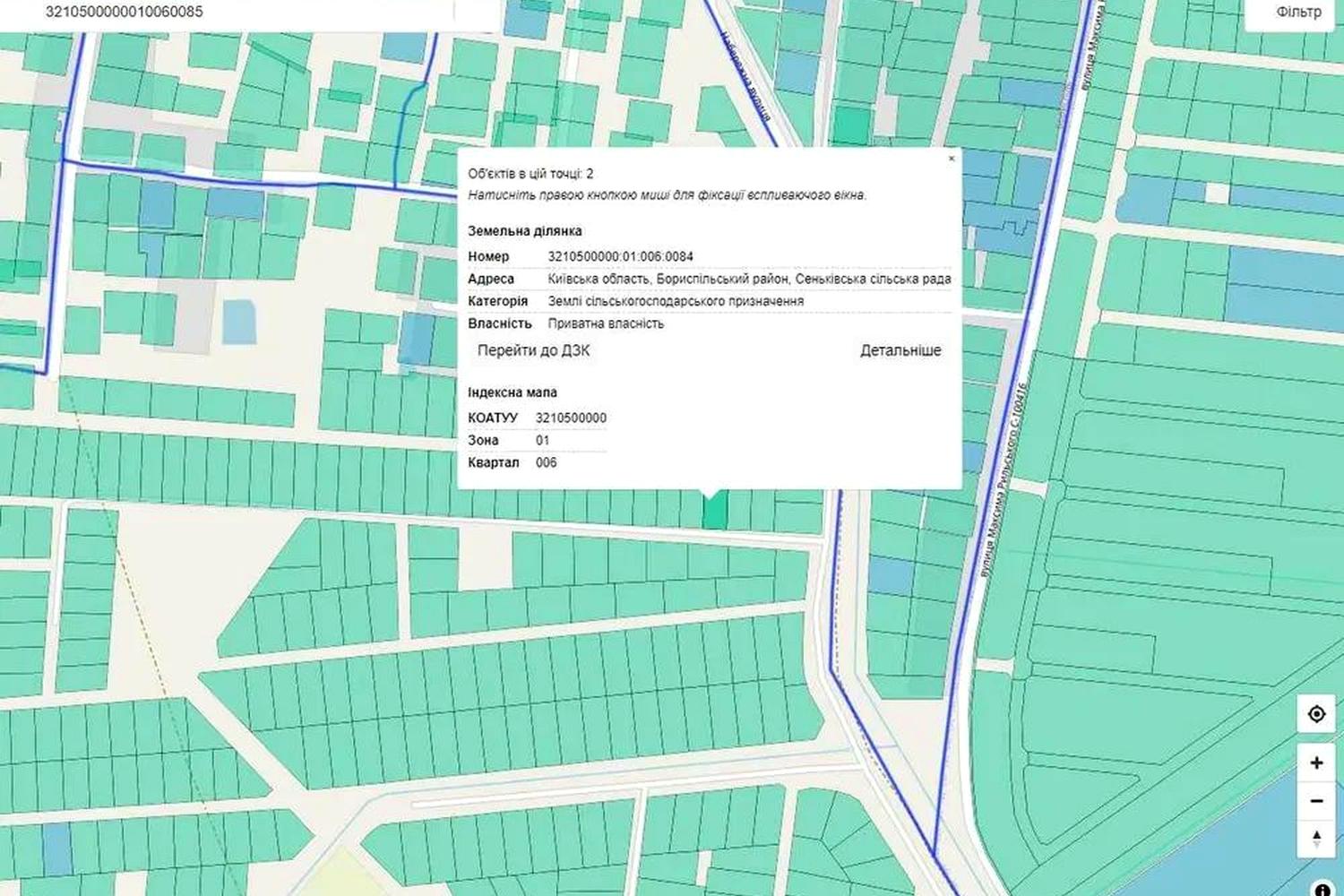
Task: Click the parcel number 3210500000:01:006:0084
Action: coord(621,256)
